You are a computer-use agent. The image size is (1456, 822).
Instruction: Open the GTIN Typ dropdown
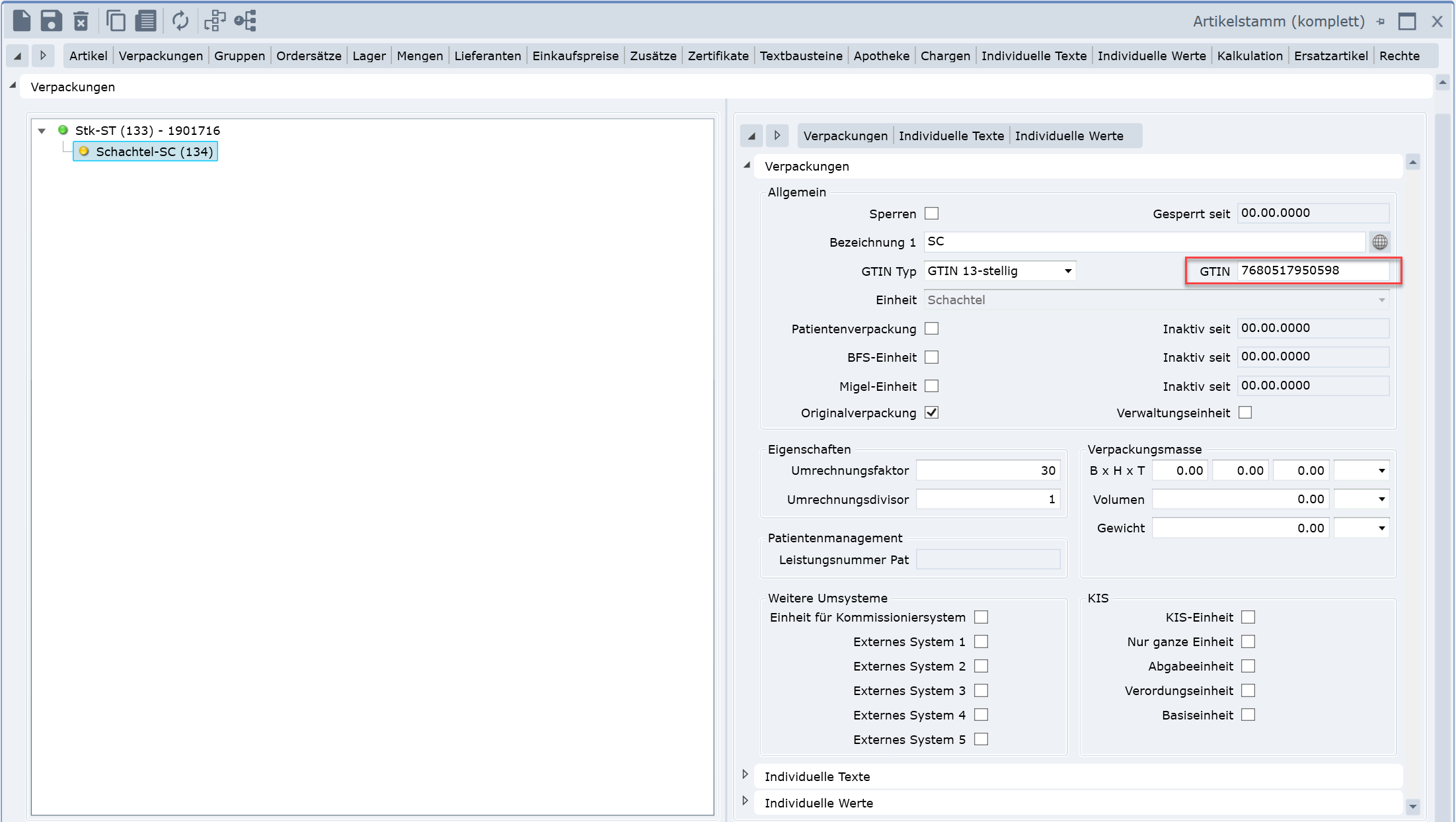point(1067,271)
